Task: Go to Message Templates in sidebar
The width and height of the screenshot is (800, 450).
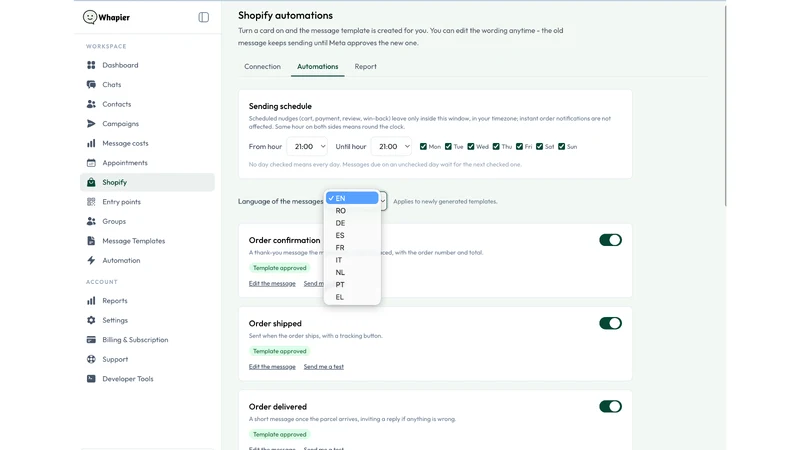Action: [147, 241]
